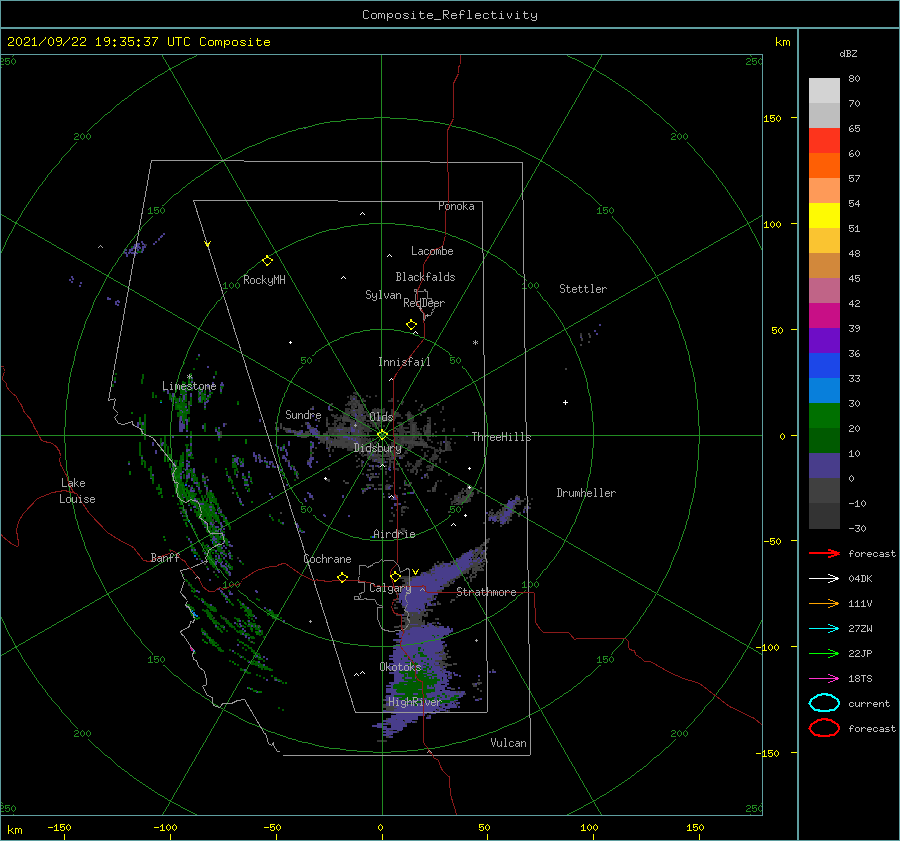Click the Vulcan town label
Viewport: 900px width, 841px height.
pos(508,743)
